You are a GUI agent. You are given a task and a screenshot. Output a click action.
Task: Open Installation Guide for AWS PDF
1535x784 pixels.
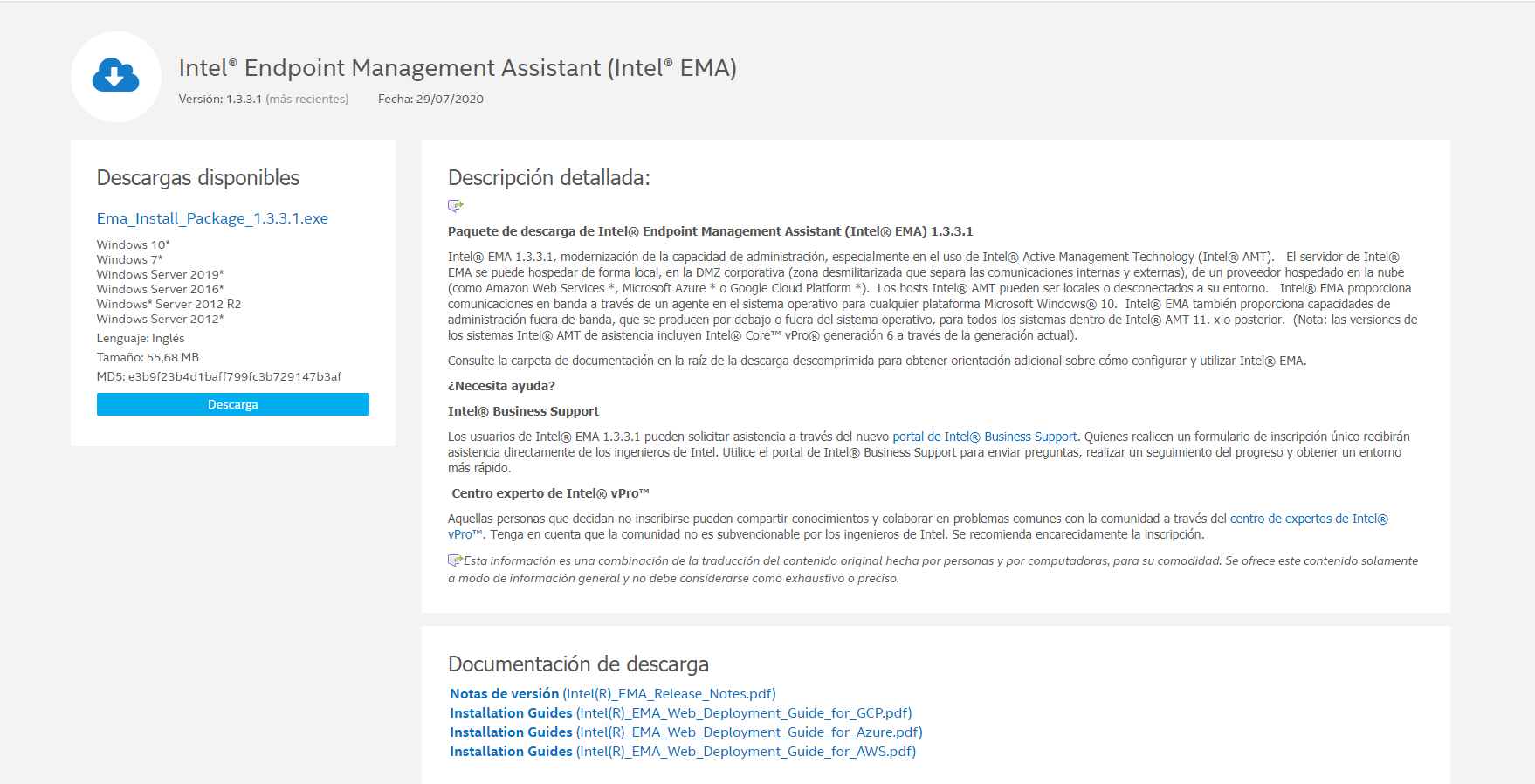click(x=683, y=752)
